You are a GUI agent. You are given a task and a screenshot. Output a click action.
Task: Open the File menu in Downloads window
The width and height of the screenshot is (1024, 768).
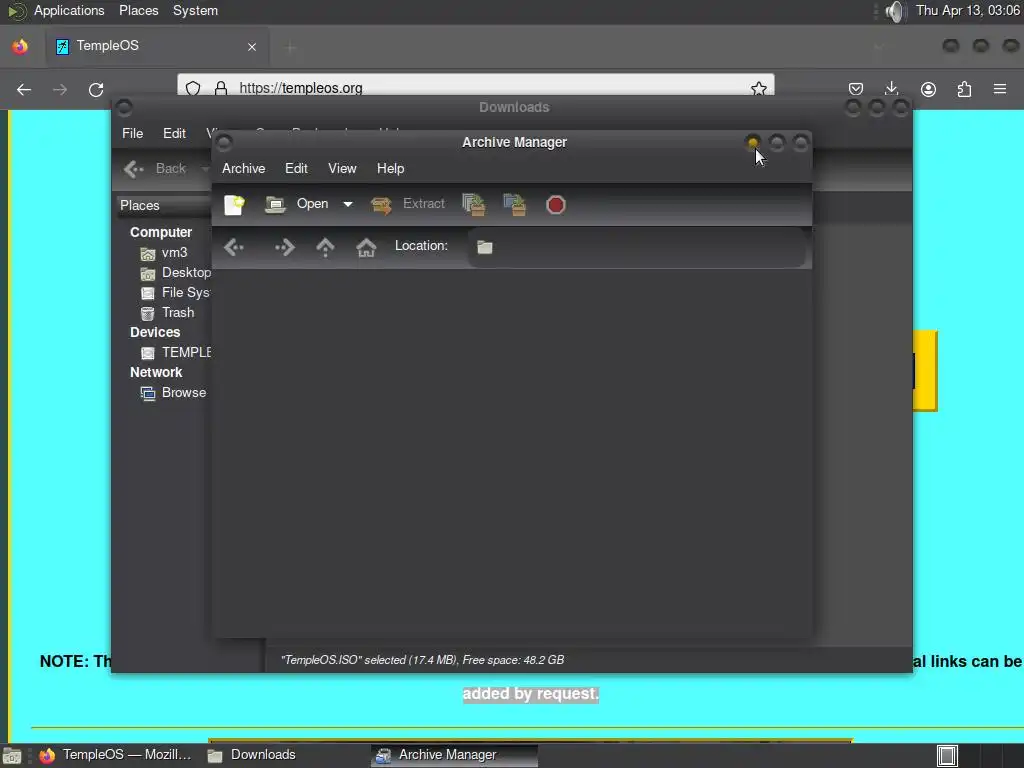133,133
